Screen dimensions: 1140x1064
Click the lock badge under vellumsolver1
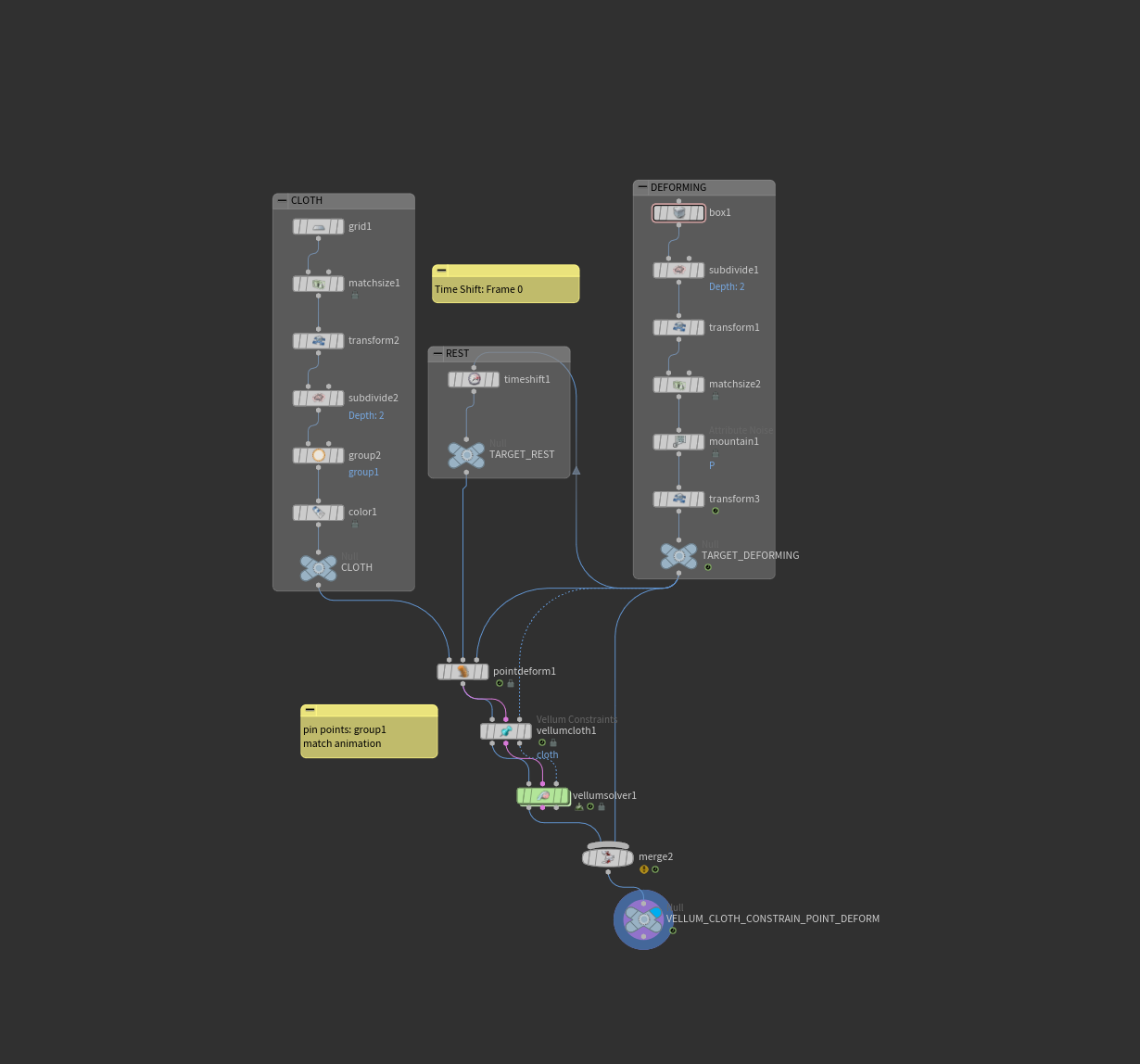tap(602, 807)
